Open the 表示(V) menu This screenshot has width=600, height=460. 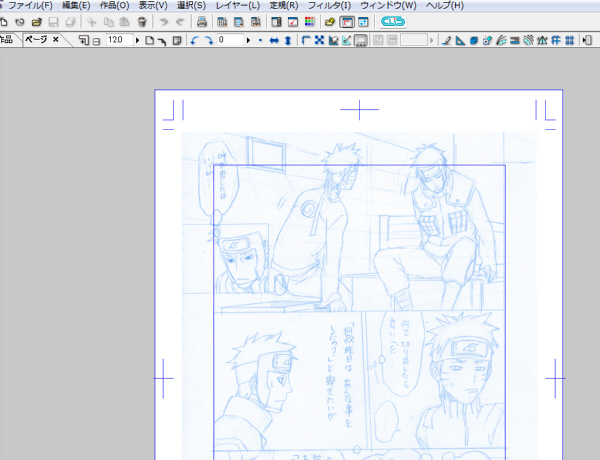[x=153, y=6]
